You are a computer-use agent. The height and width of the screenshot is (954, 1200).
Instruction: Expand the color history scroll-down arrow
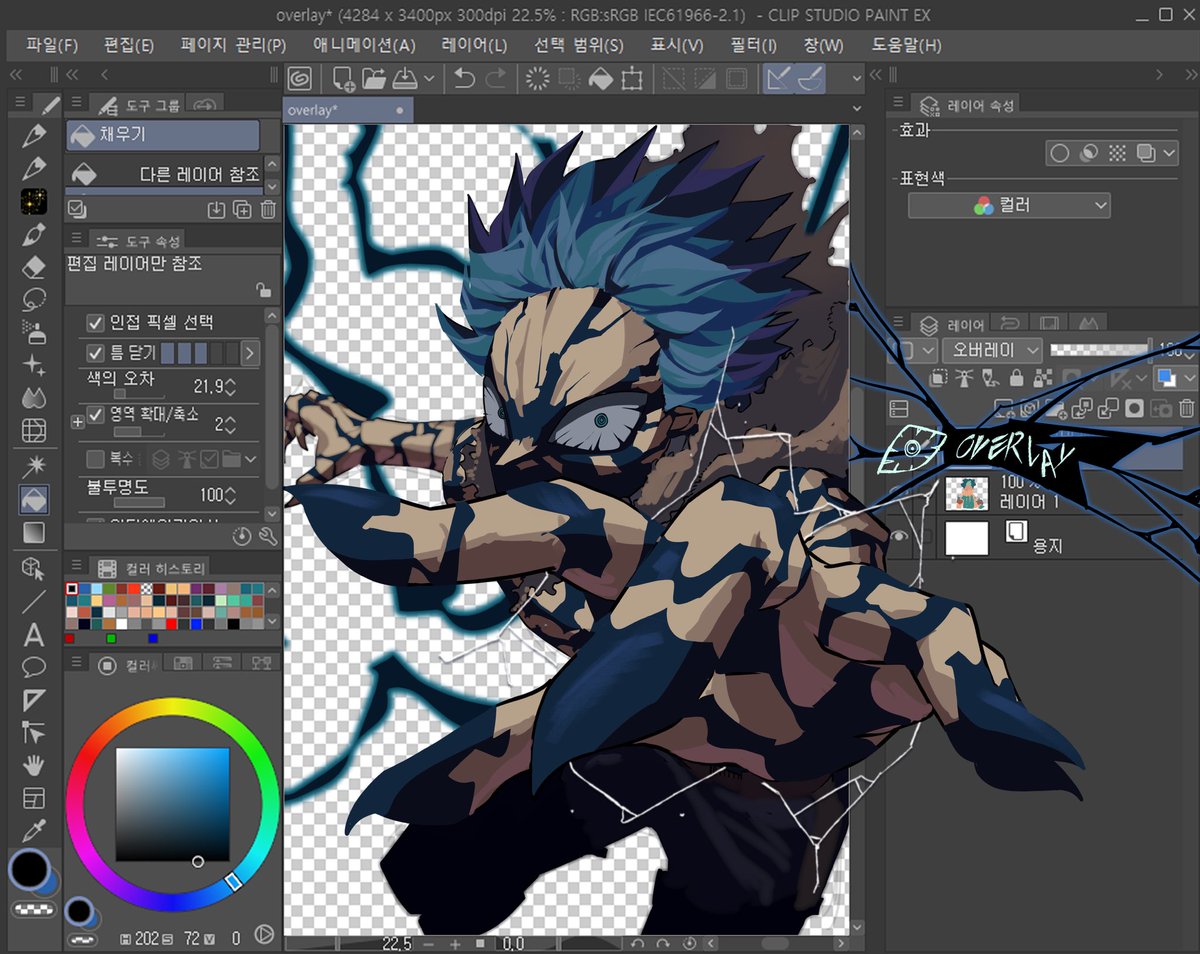(273, 622)
